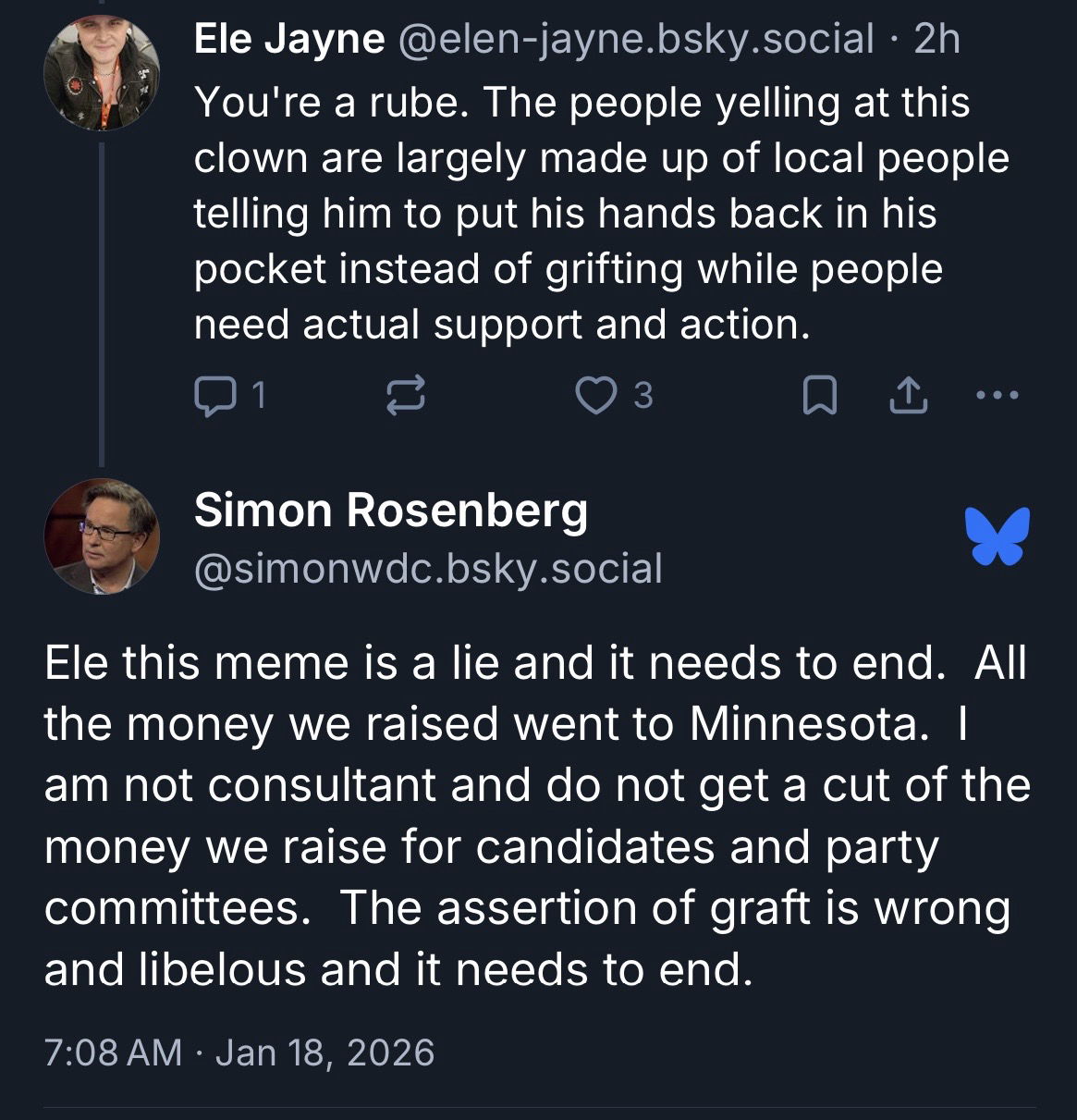This screenshot has height=1120, width=1077.
Task: Open the @elen-jayne.bsky.social handle link
Action: point(636,39)
